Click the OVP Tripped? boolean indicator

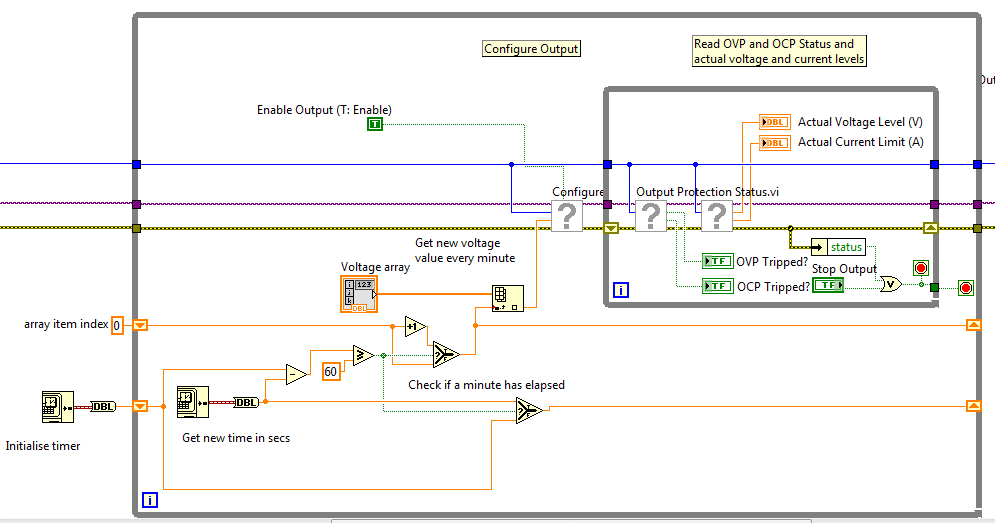[718, 261]
